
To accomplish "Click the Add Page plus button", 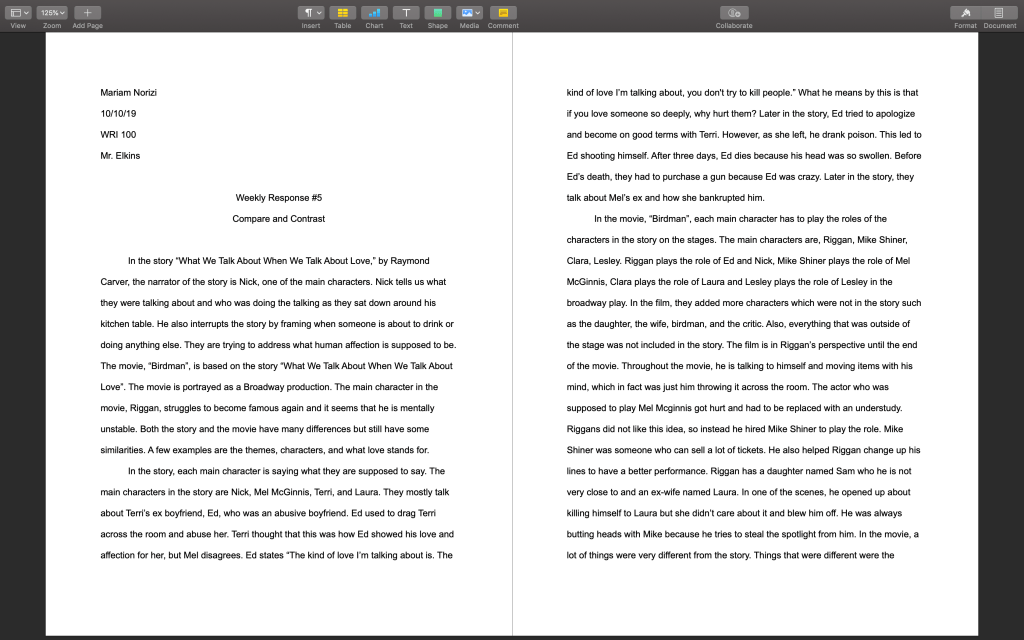I will [87, 13].
